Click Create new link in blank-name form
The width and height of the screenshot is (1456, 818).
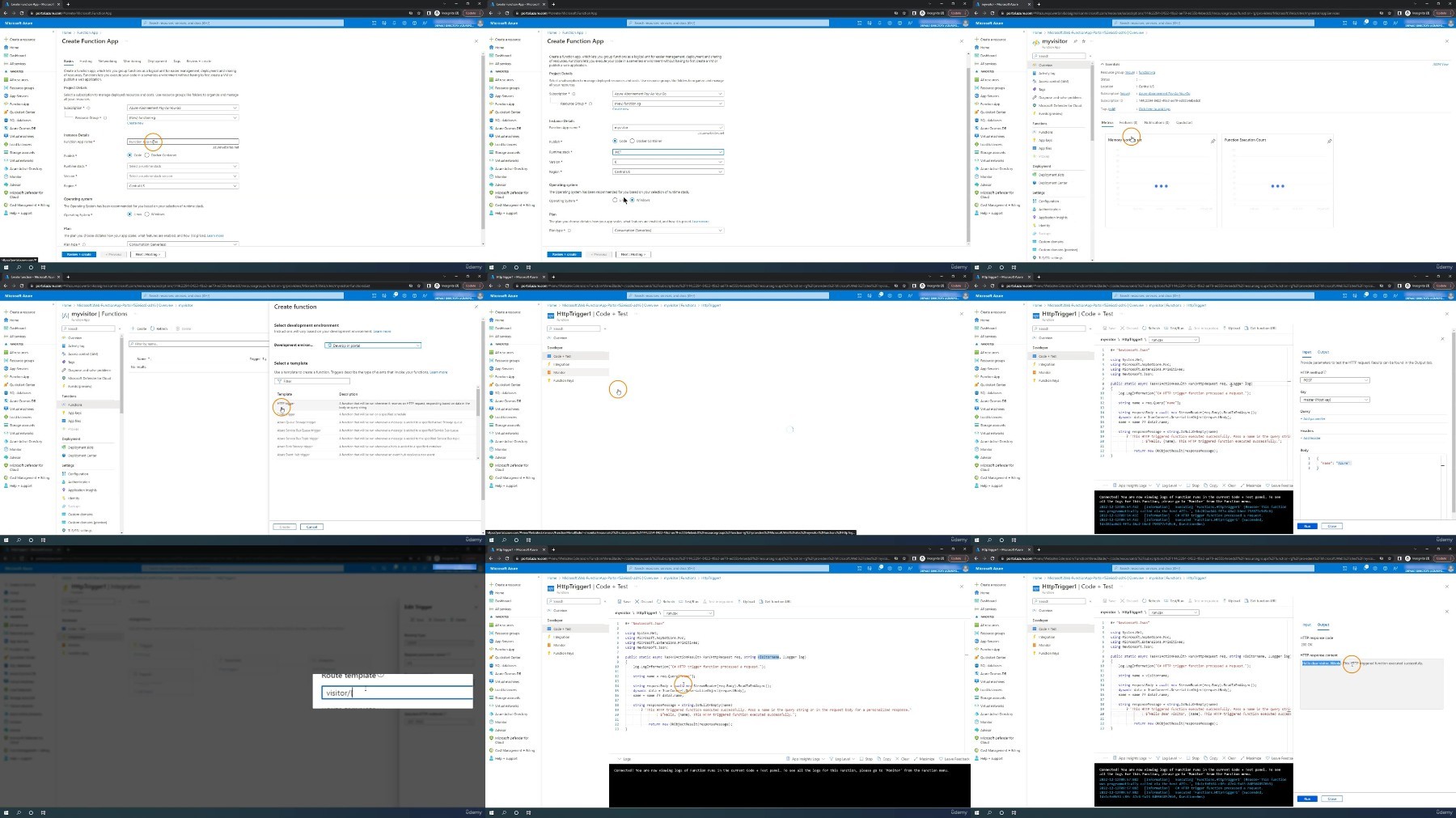(x=136, y=123)
